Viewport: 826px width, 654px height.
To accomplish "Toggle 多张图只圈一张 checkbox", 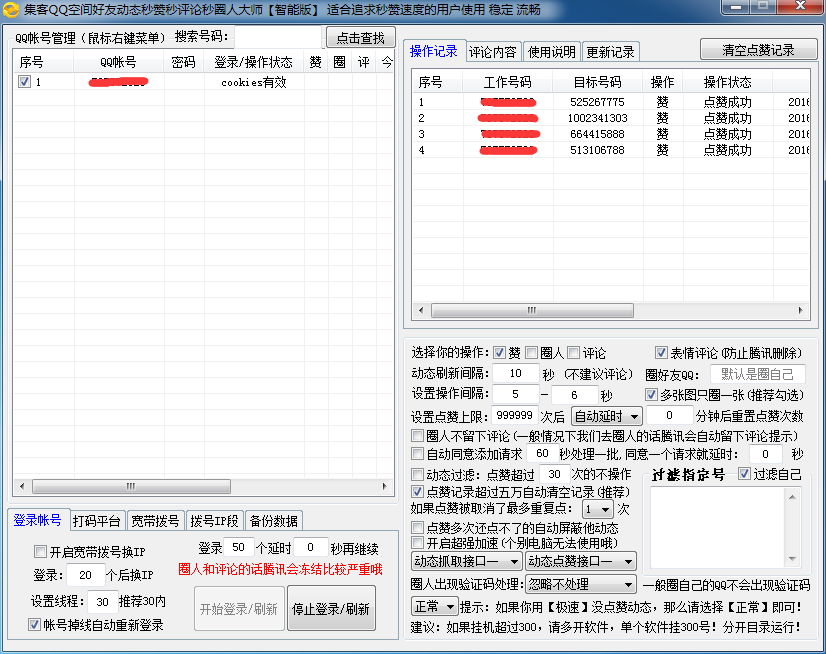I will [x=651, y=394].
